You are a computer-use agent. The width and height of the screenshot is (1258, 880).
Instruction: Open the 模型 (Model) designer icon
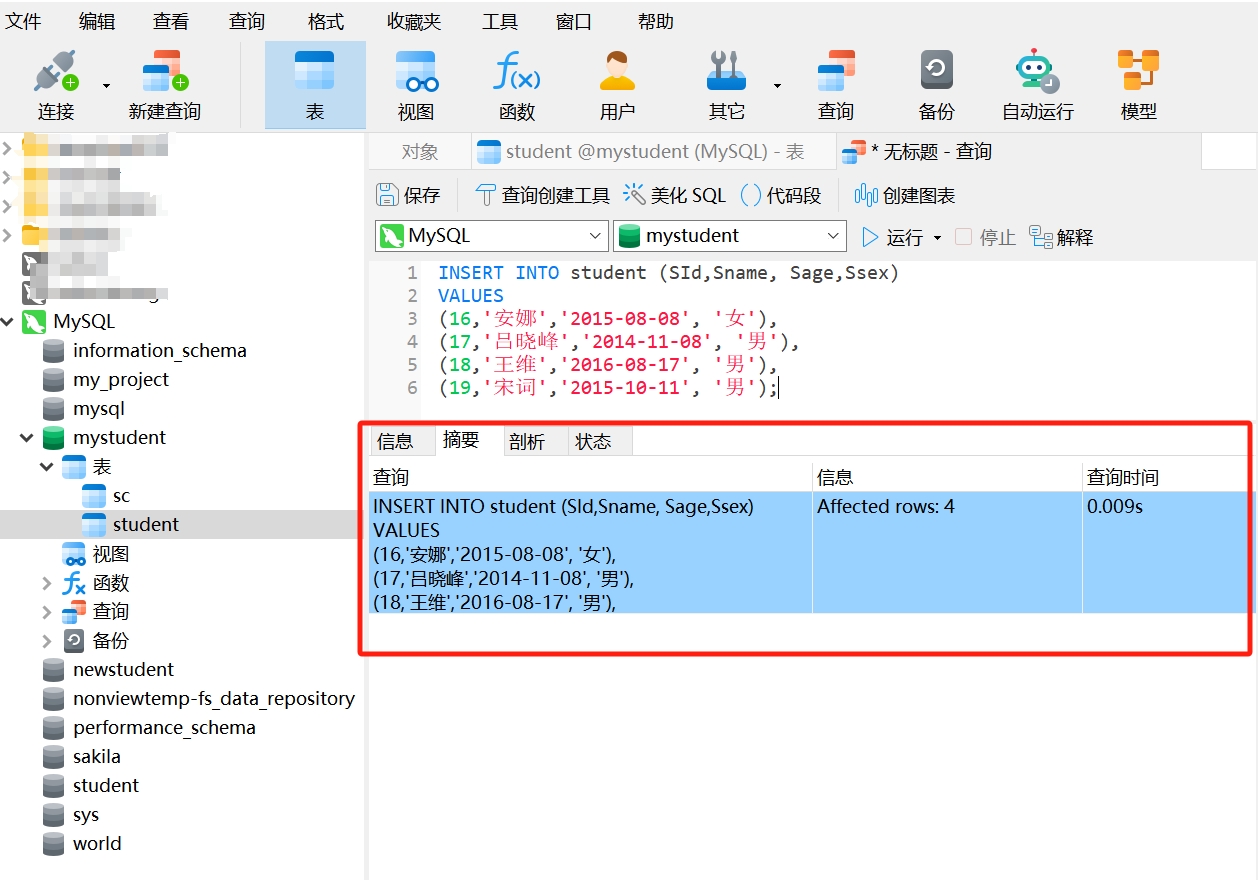1139,82
